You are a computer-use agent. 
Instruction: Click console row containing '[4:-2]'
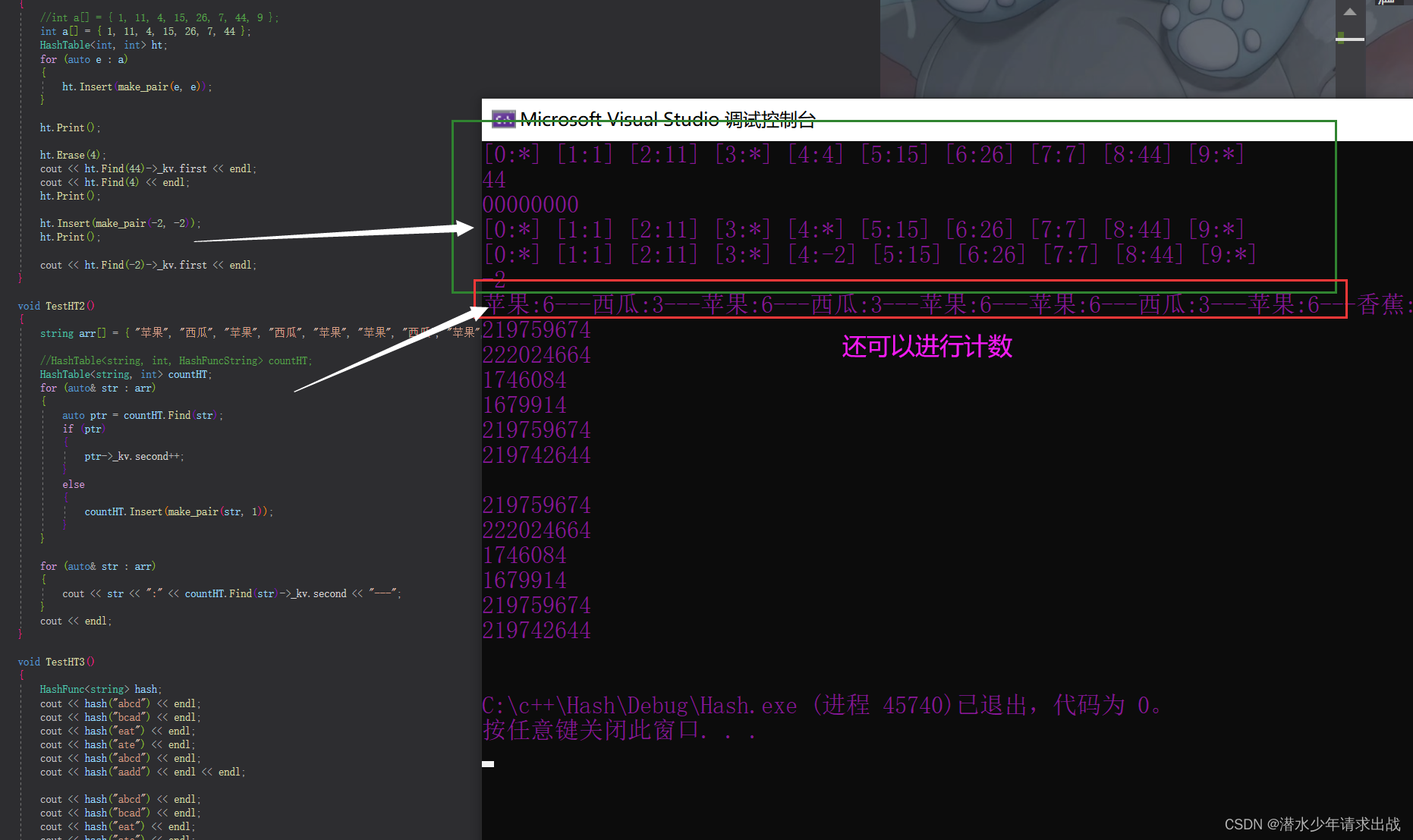pyautogui.click(x=870, y=254)
